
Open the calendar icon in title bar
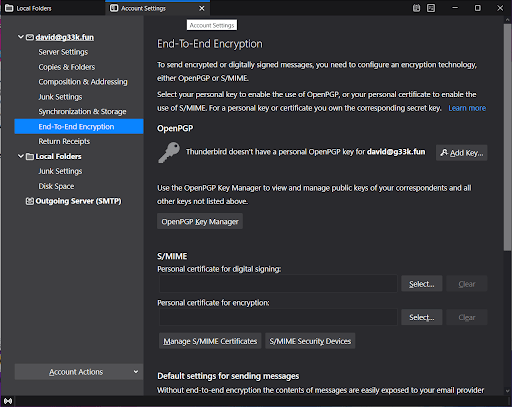point(416,8)
